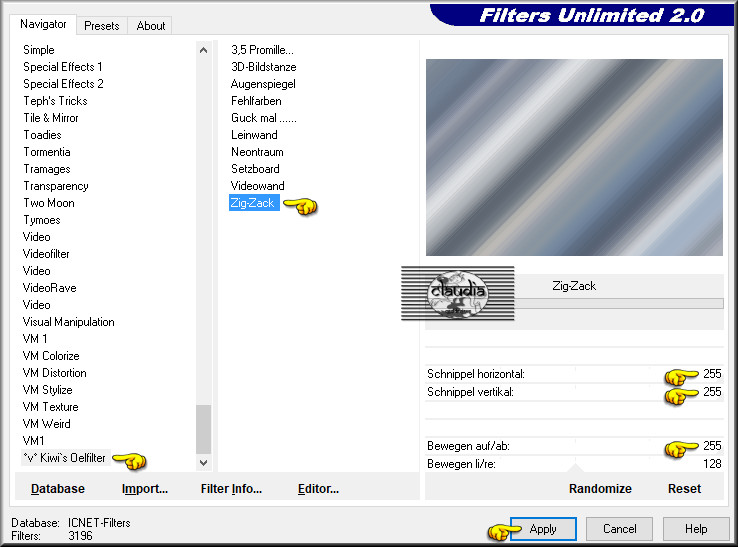Select the Videofilter category
Viewport: 738px width, 547px height.
(x=46, y=254)
